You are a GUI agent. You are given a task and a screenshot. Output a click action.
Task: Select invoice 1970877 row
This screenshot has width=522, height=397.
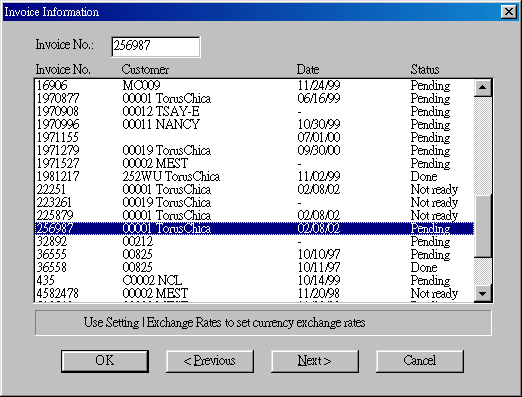(254, 98)
